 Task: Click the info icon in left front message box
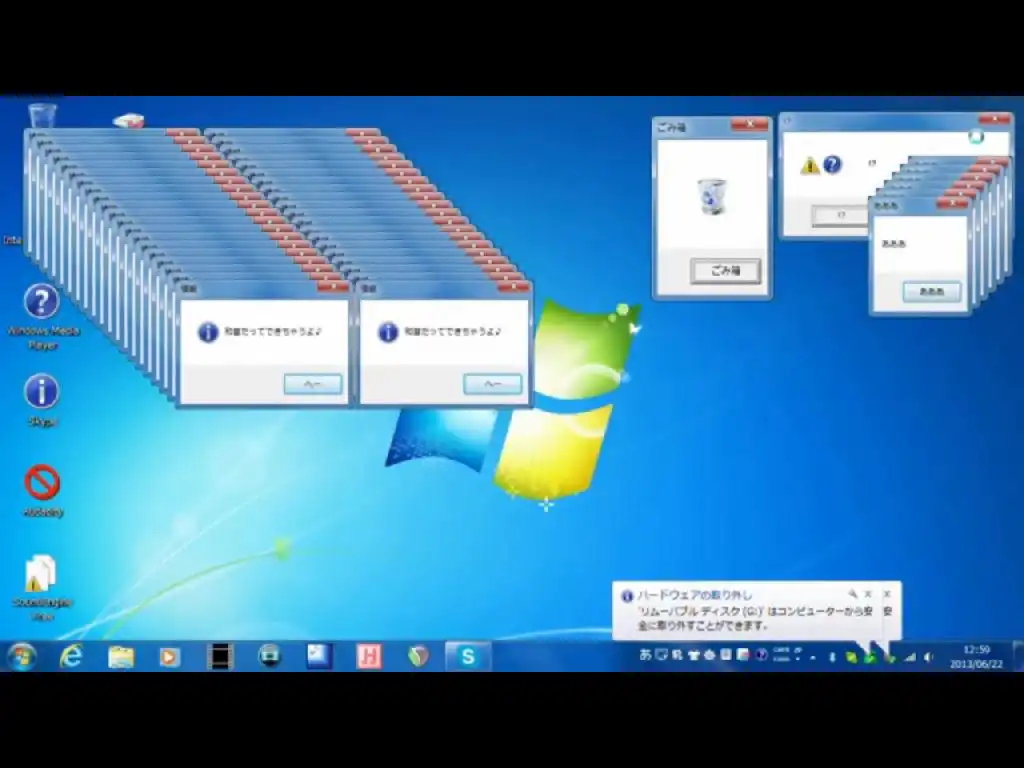208,332
